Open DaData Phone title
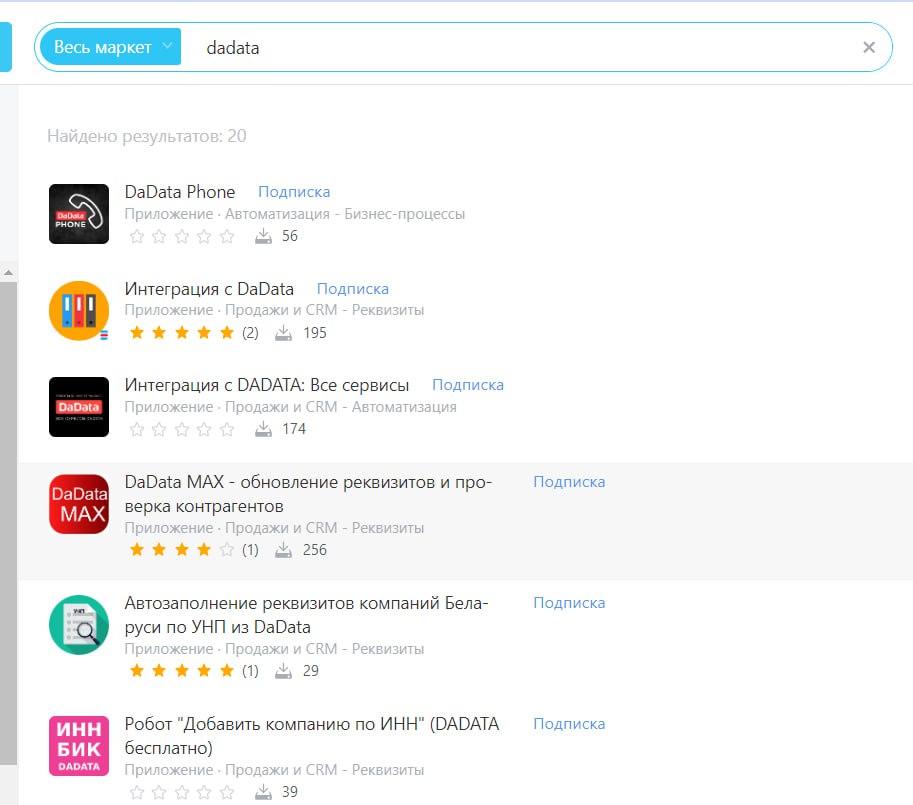 [180, 192]
